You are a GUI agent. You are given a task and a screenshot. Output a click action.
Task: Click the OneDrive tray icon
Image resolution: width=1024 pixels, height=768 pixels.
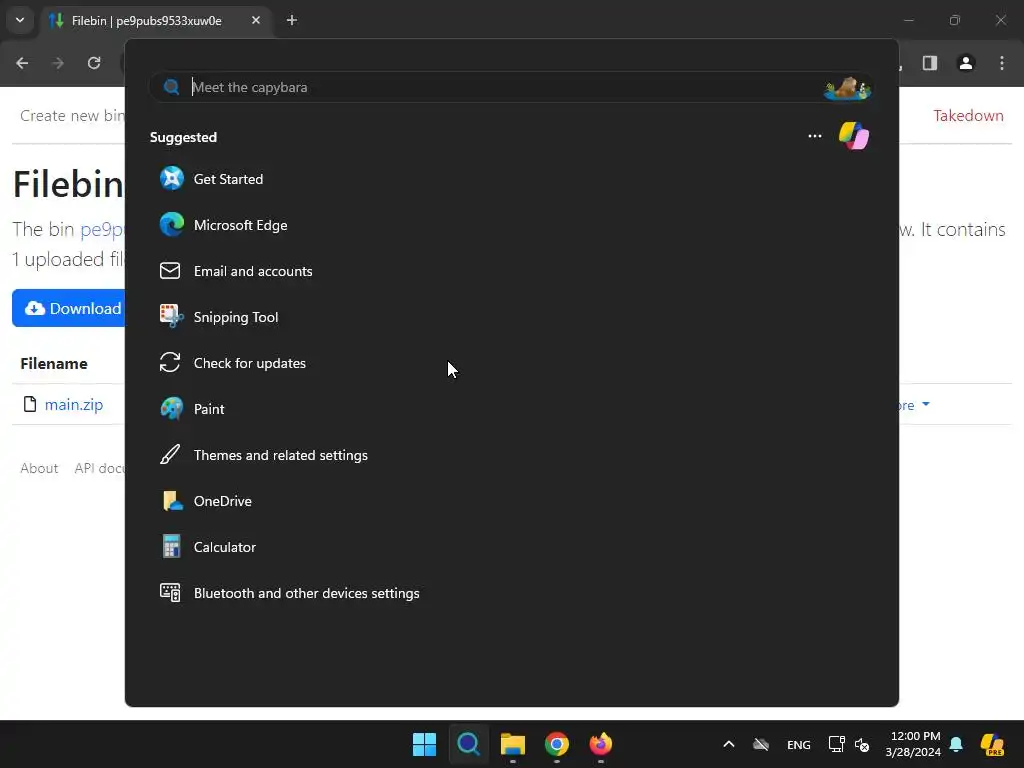[761, 744]
